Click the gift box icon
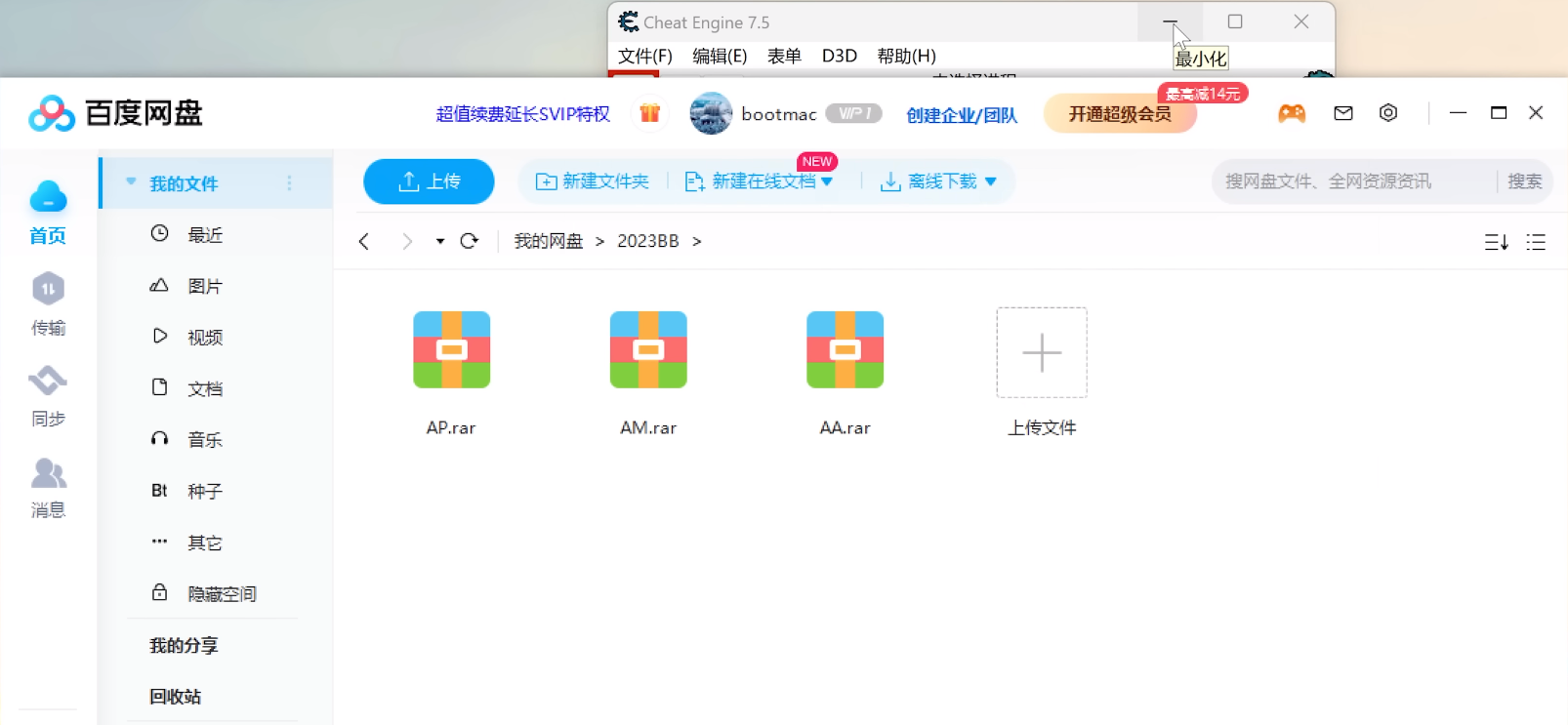This screenshot has height=725, width=1568. tap(650, 113)
